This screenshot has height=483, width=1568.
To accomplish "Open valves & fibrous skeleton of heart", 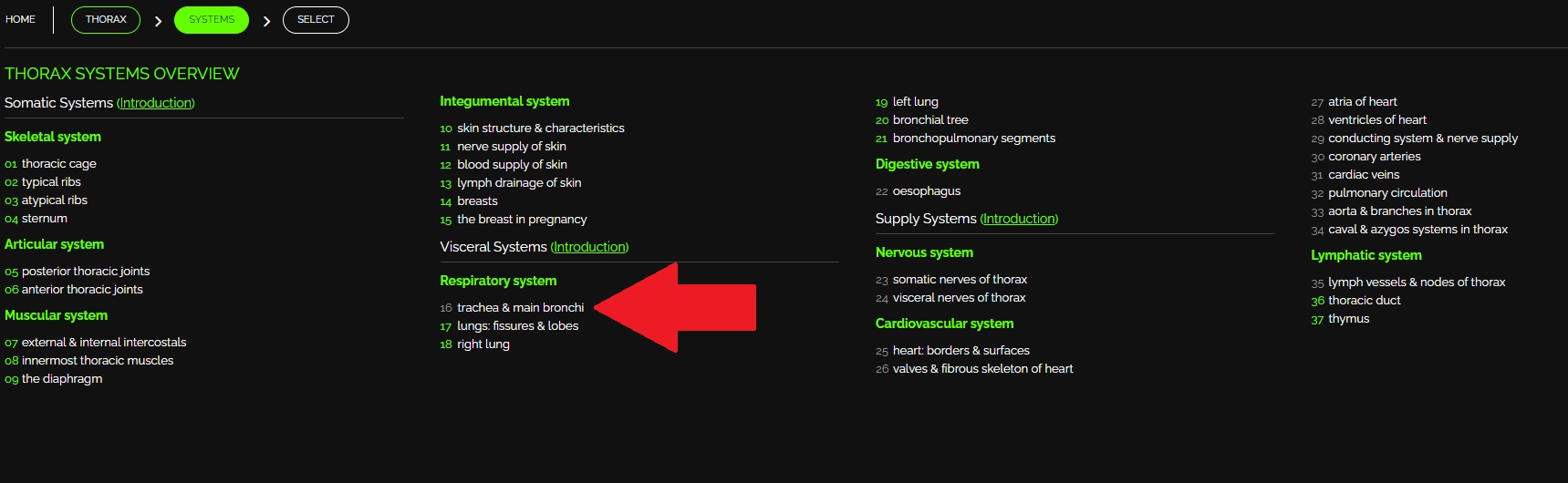I will (x=982, y=369).
